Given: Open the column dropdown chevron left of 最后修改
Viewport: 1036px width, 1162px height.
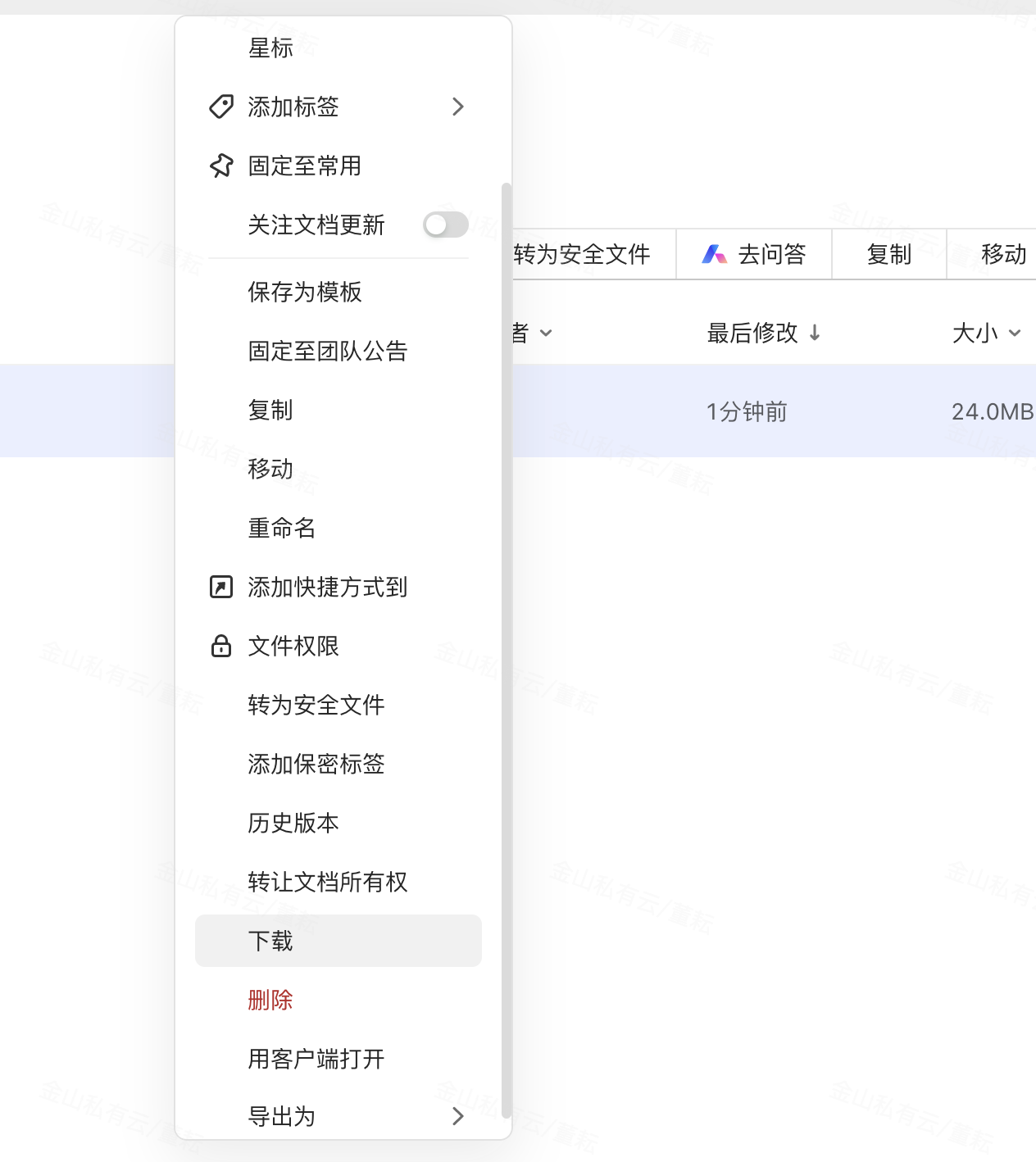Looking at the screenshot, I should tap(546, 333).
